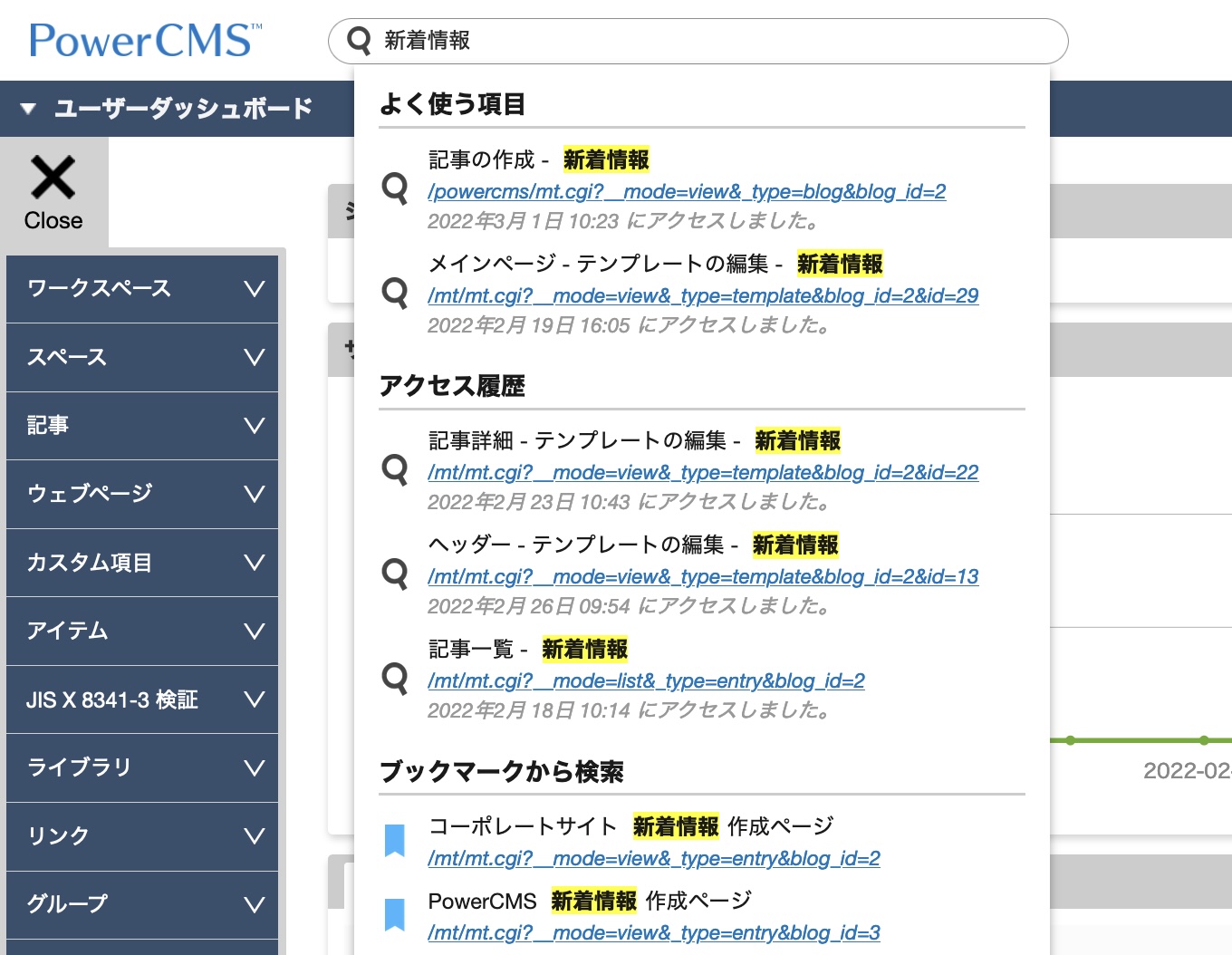Expand the ワークスペース menu chevron
This screenshot has height=955, width=1232.
(x=255, y=289)
